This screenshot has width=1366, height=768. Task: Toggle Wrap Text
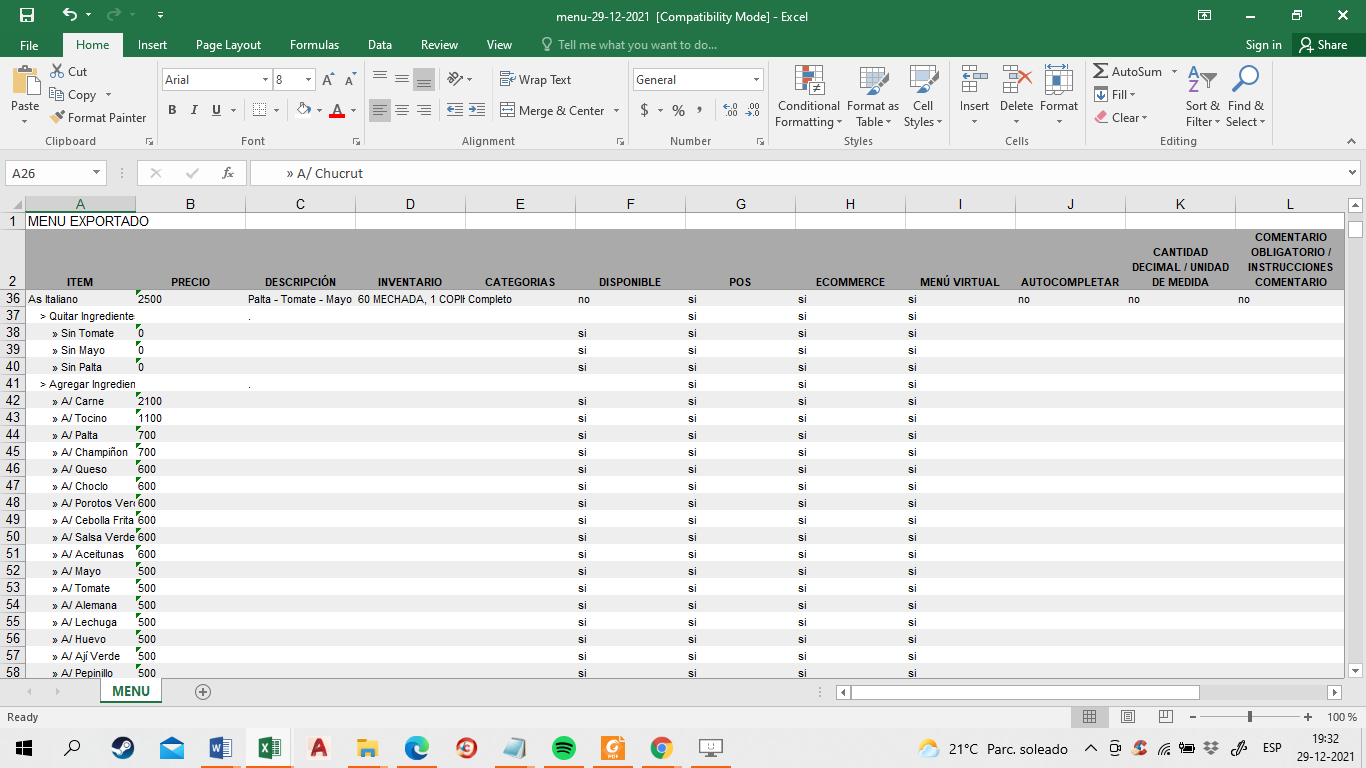(536, 80)
